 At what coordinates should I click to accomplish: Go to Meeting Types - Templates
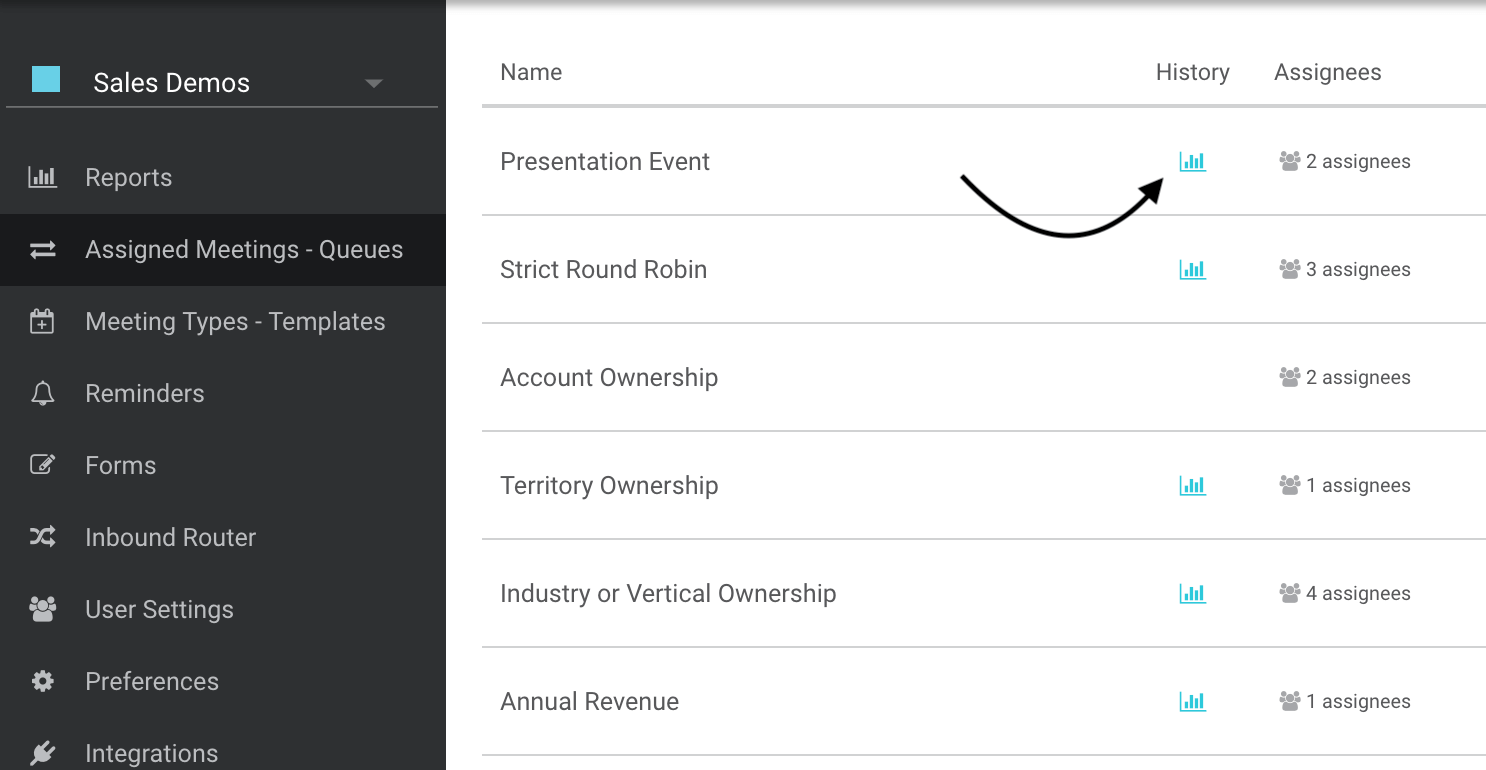235,322
